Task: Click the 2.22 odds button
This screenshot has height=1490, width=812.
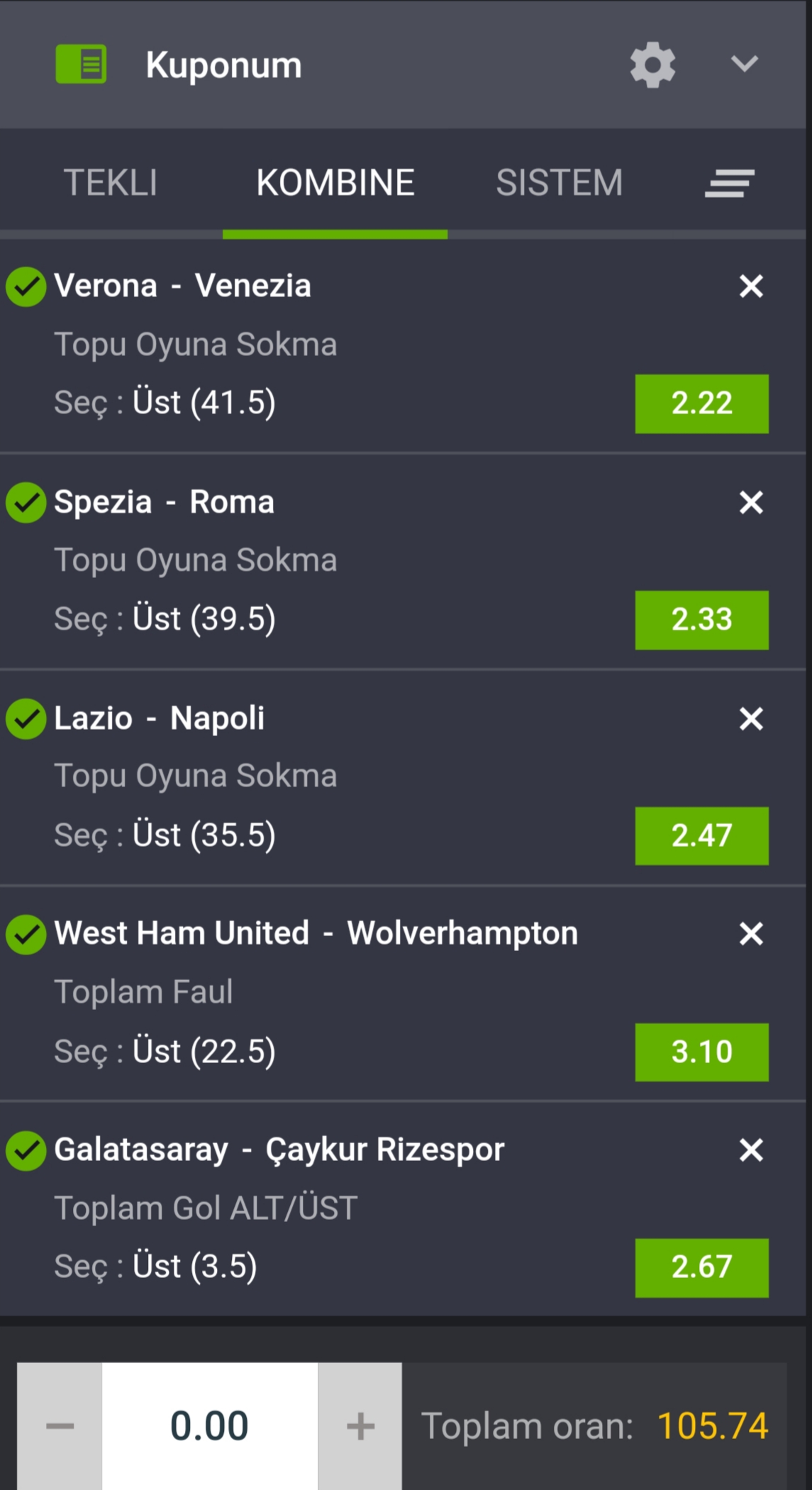Action: tap(701, 404)
